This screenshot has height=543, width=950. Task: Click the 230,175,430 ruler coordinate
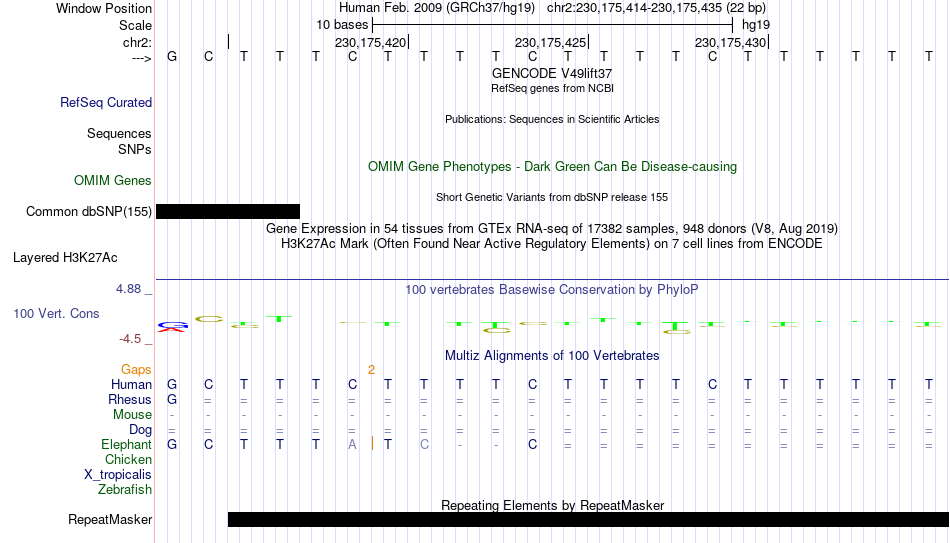pyautogui.click(x=730, y=42)
